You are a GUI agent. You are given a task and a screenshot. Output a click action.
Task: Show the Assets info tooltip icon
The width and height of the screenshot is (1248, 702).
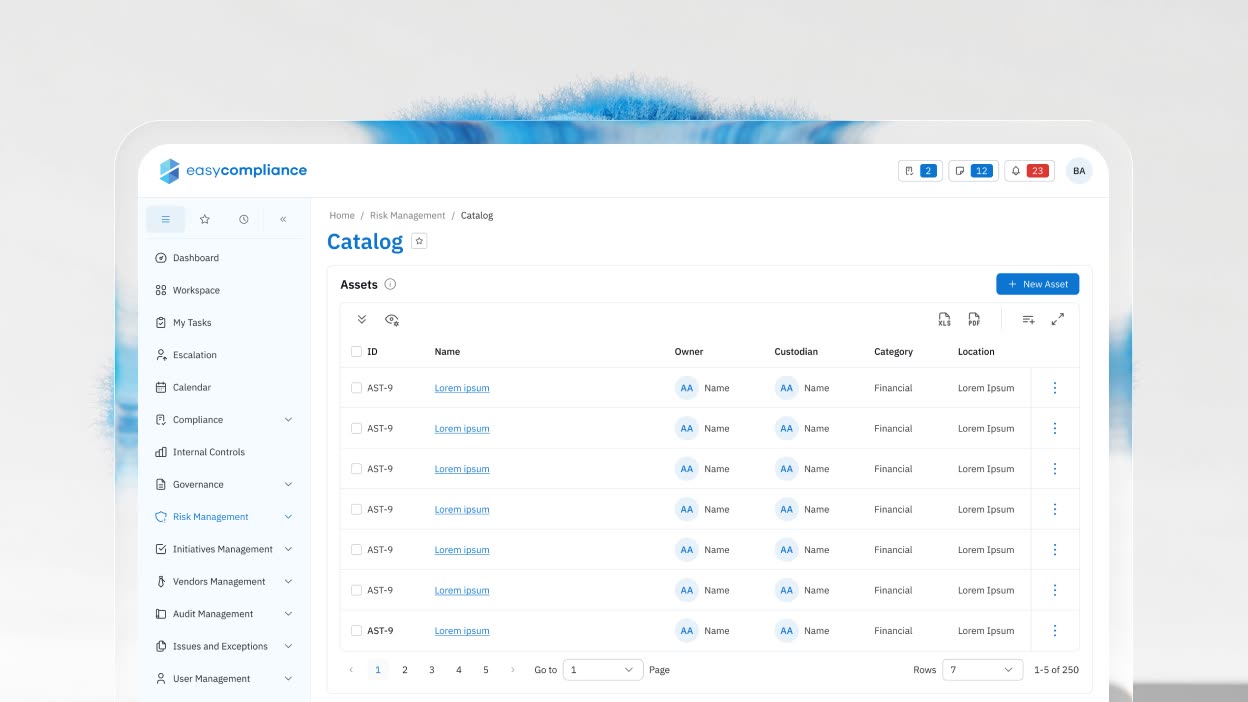(390, 284)
